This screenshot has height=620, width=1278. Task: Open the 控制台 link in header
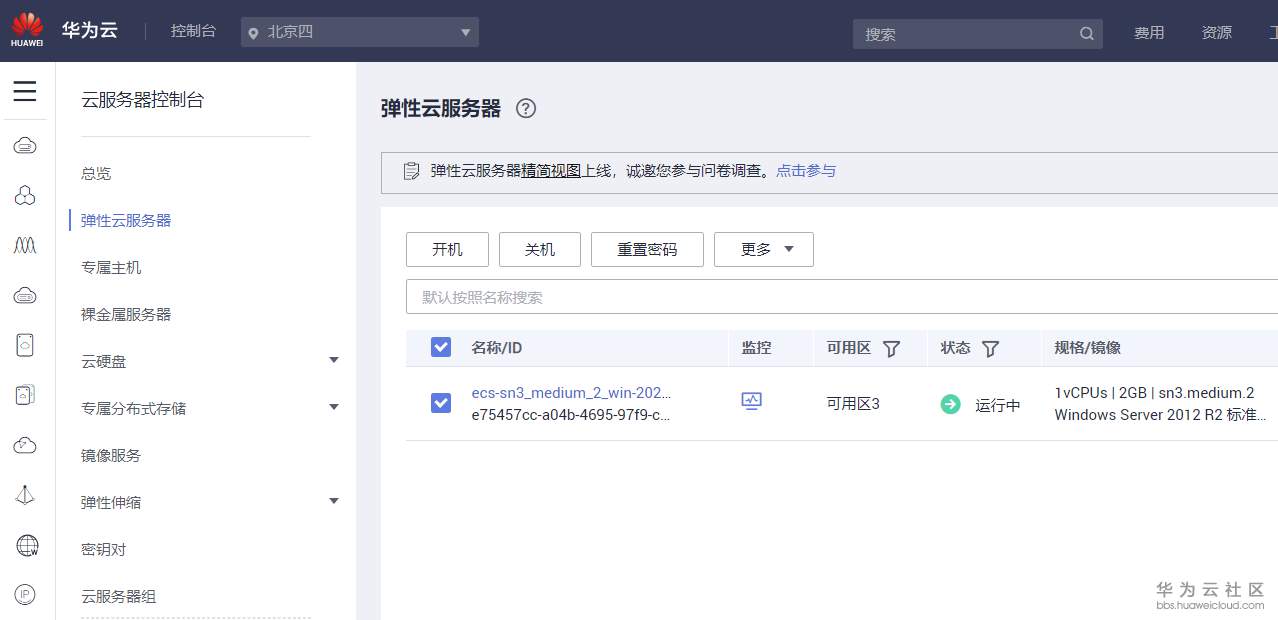193,31
